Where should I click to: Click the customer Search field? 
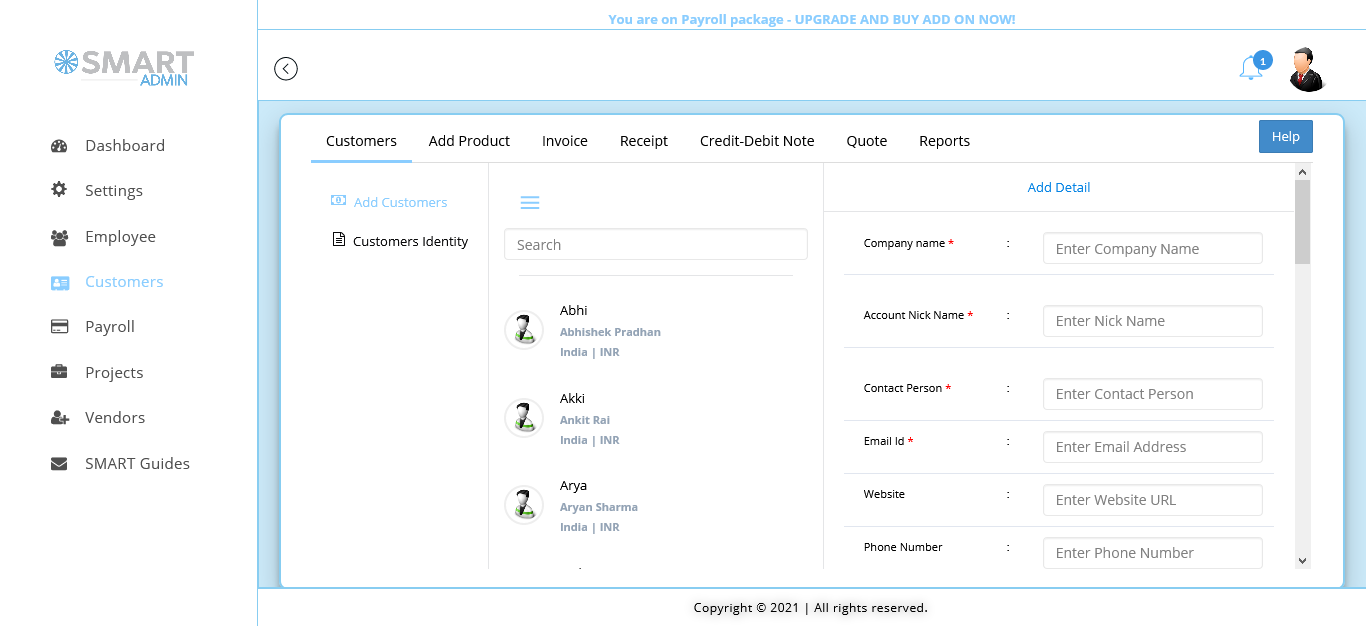(655, 245)
